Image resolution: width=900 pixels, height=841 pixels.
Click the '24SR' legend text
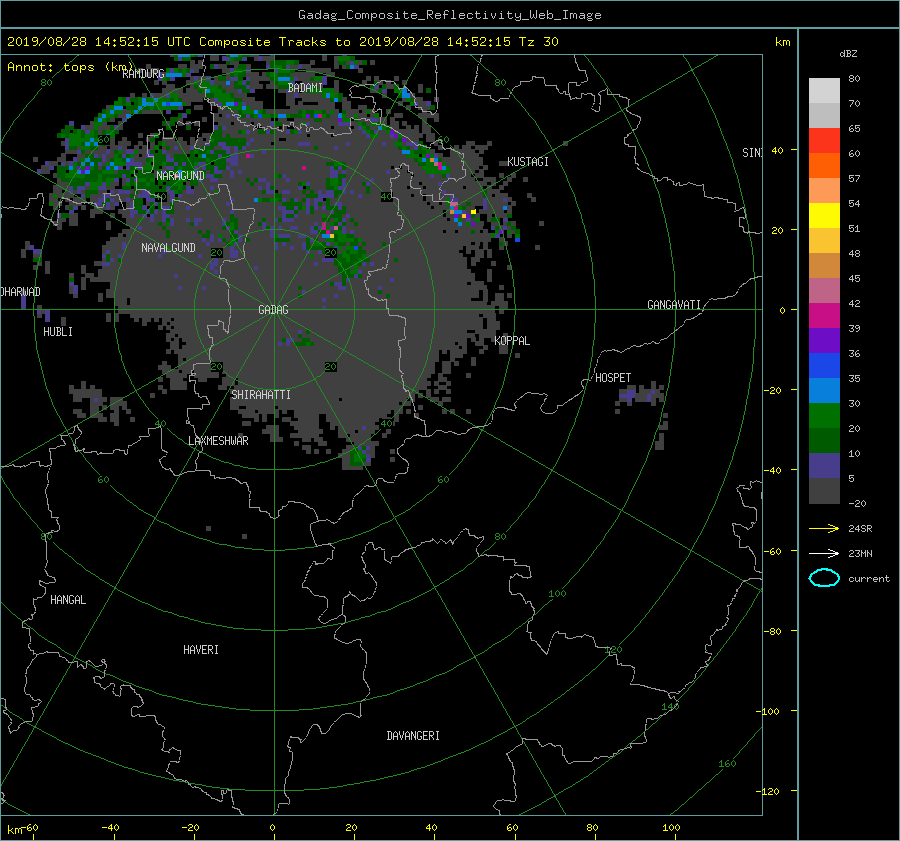click(x=860, y=528)
